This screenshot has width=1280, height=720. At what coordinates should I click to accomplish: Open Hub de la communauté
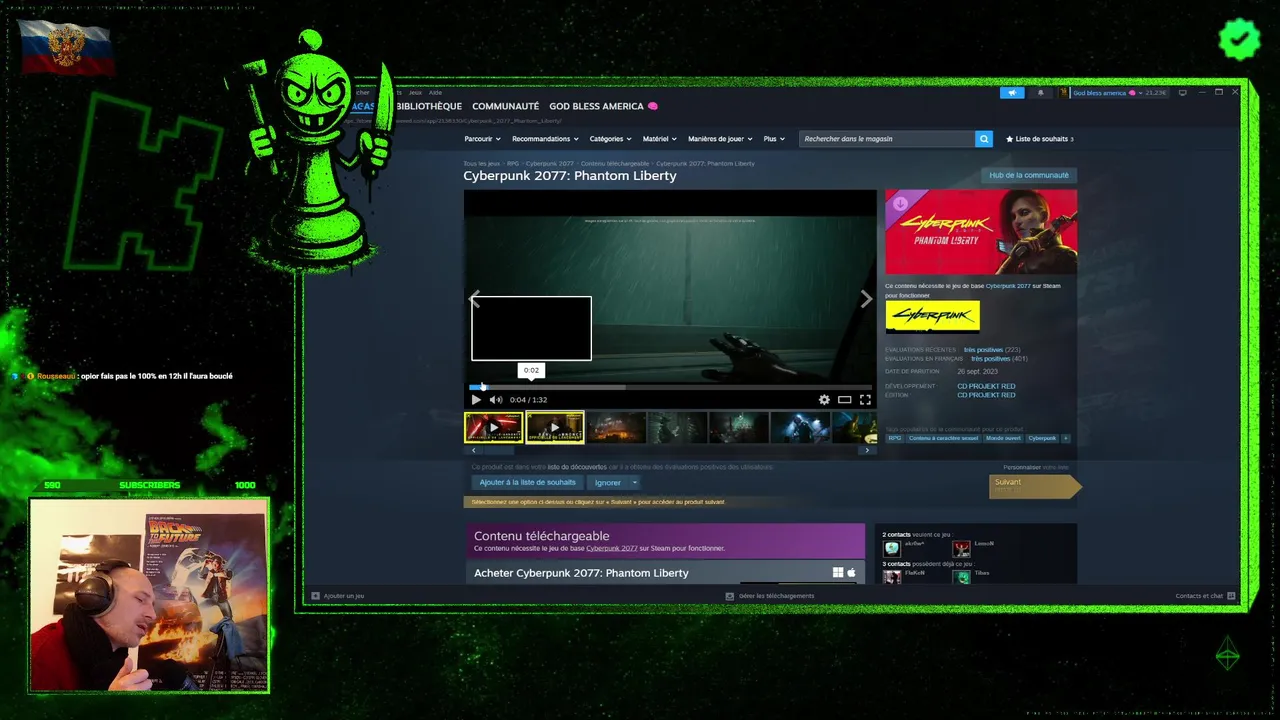tap(1029, 175)
